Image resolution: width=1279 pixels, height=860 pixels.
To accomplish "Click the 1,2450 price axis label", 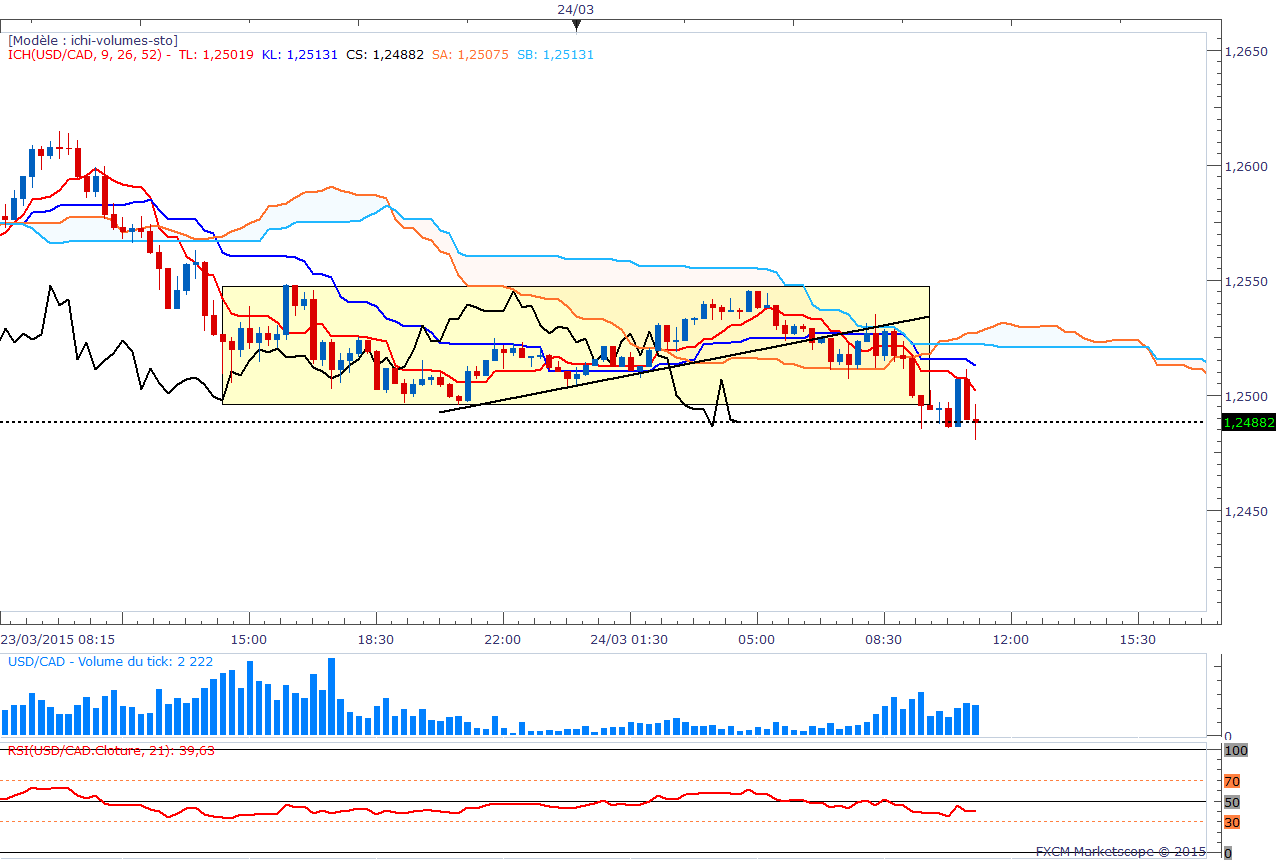I will pyautogui.click(x=1245, y=511).
